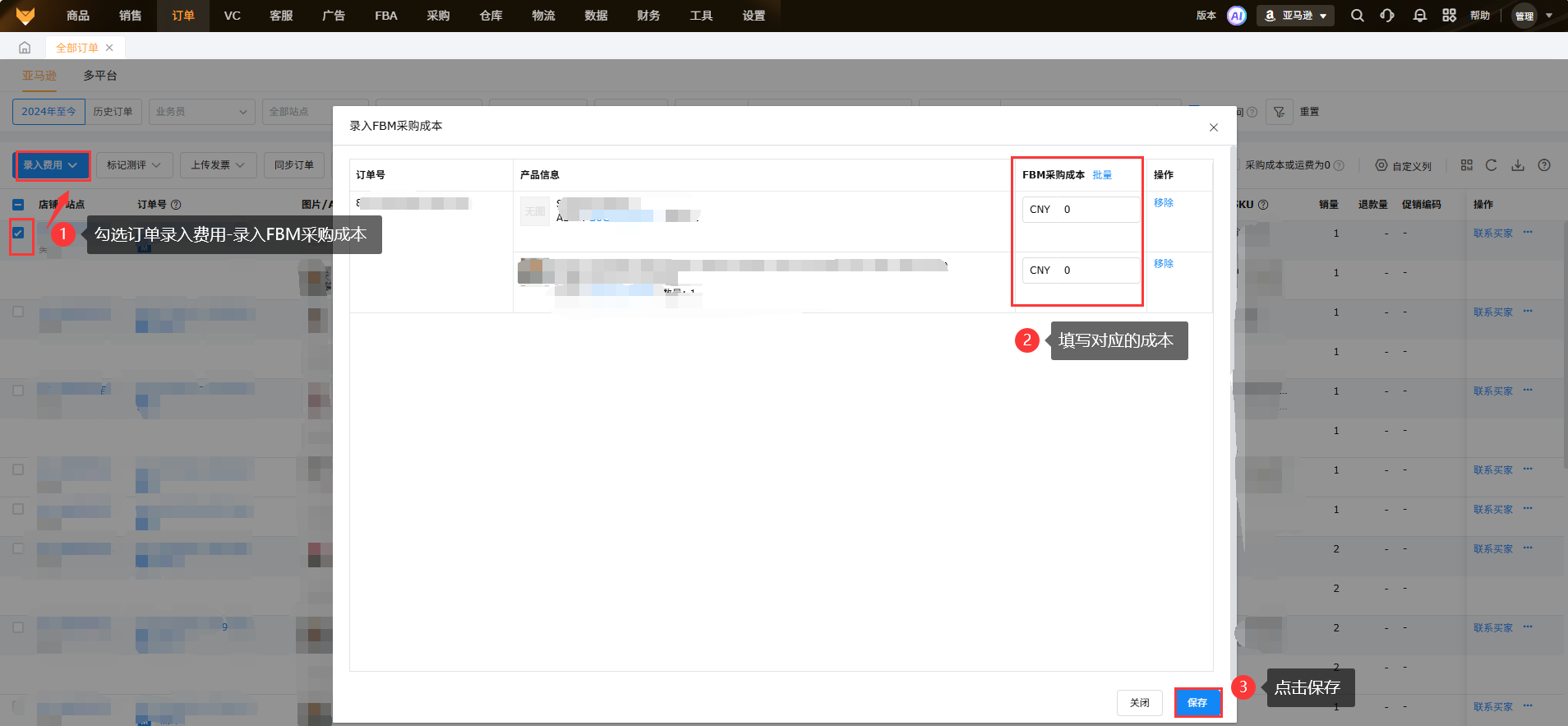Open the apps grid icon in the top bar
Screen dimensions: 1568x726
point(1449,16)
